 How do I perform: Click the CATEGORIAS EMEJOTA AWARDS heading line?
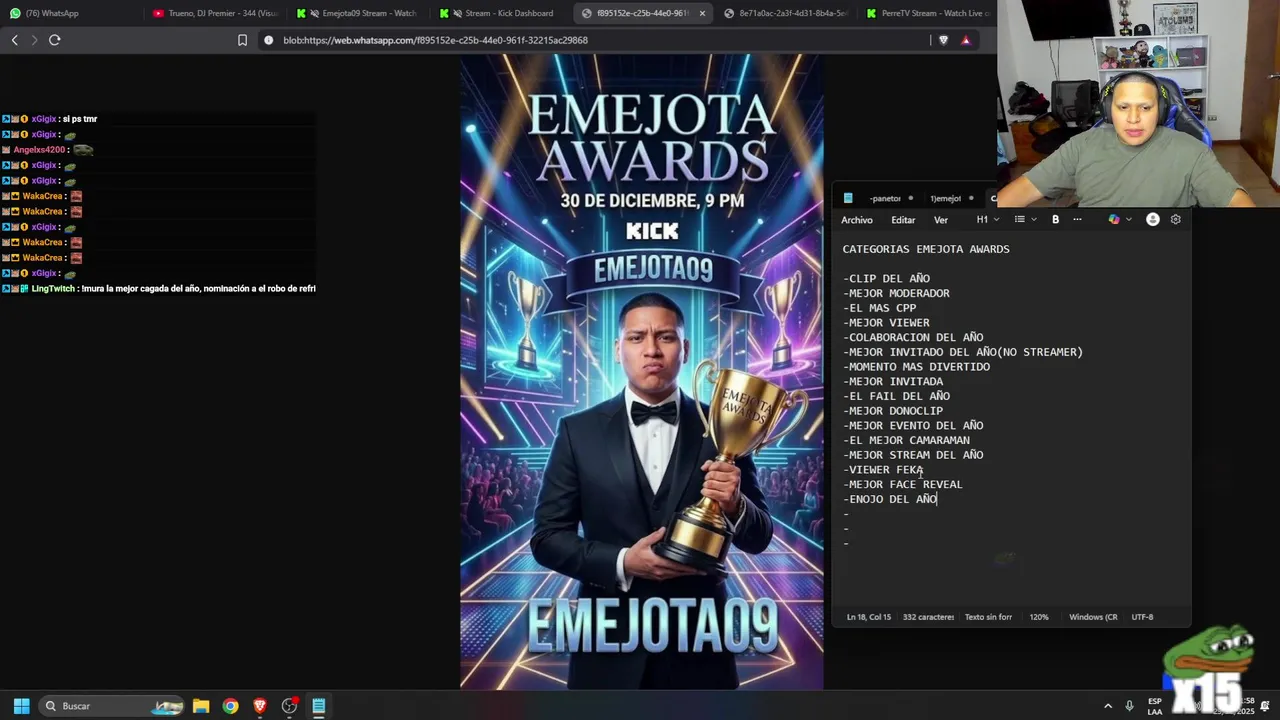[x=926, y=249]
